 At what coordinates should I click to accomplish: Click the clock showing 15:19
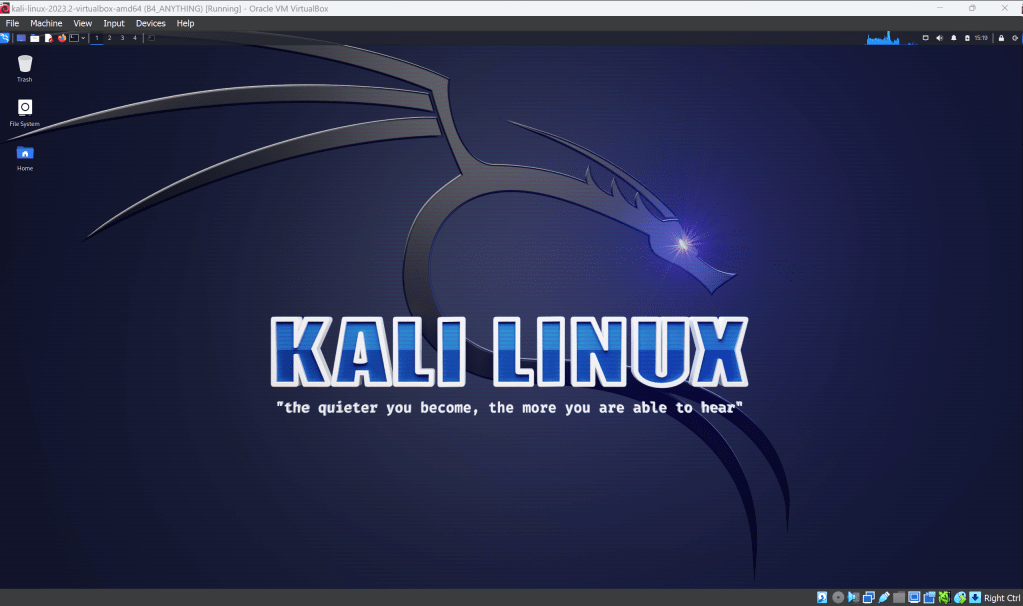coord(981,38)
